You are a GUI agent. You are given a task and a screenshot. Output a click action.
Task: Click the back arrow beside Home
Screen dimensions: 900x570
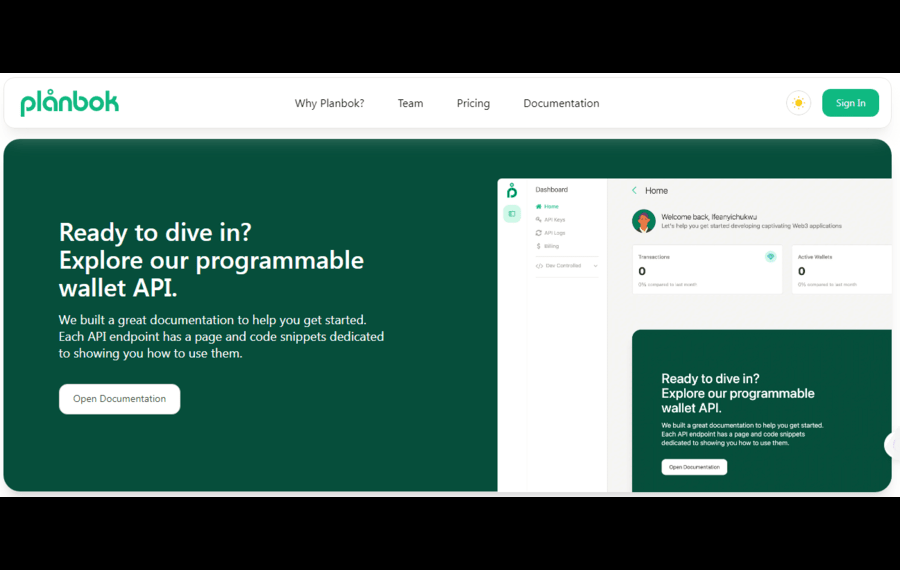pyautogui.click(x=634, y=190)
